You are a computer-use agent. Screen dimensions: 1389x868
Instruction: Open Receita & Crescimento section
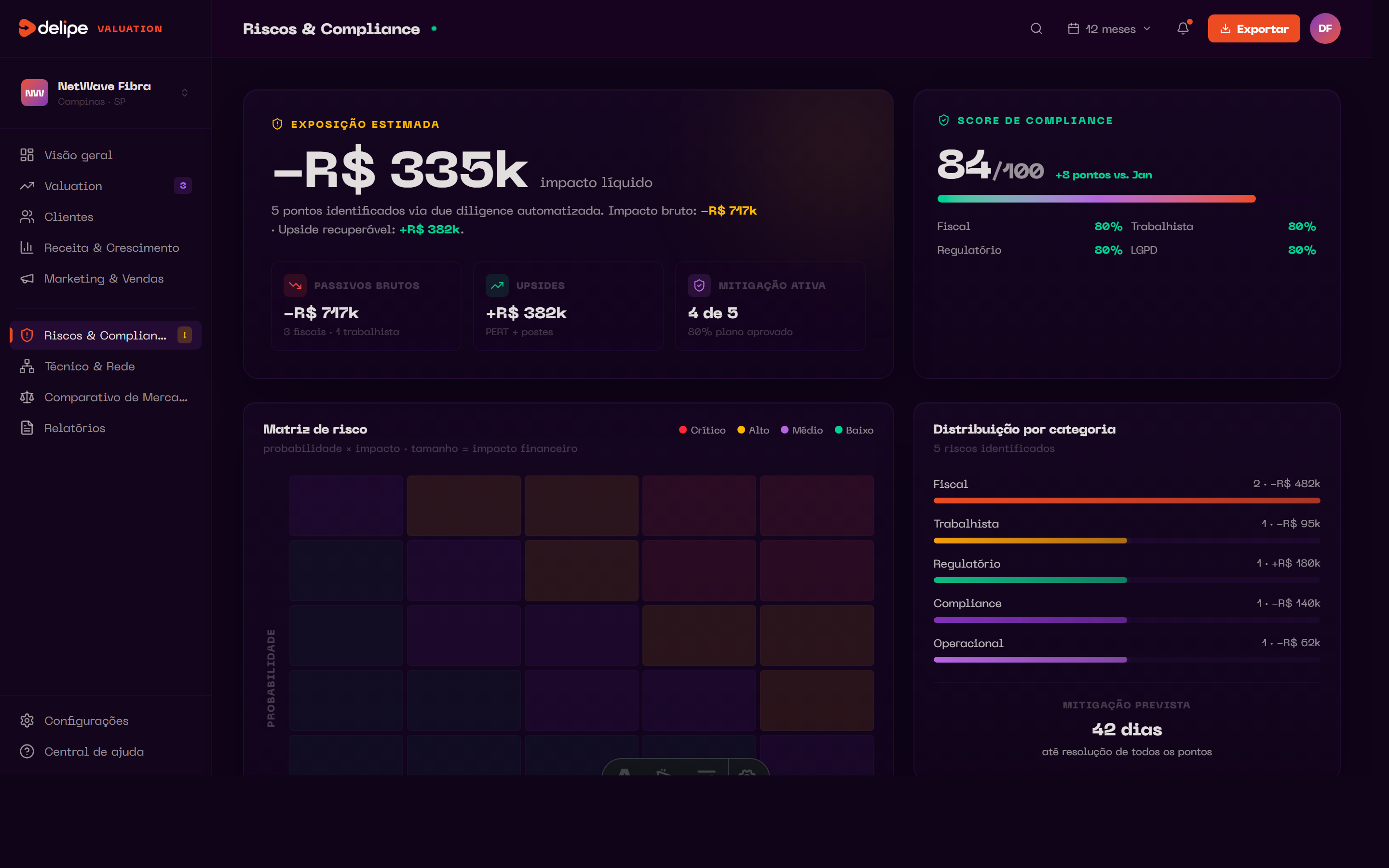(111, 248)
